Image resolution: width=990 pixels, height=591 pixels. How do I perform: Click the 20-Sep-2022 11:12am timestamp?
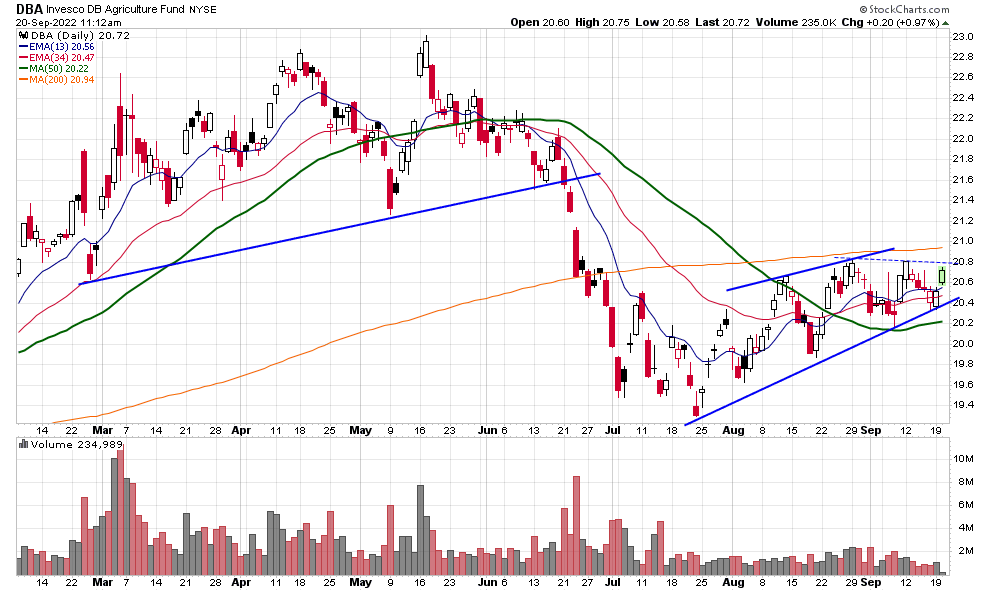pos(68,23)
